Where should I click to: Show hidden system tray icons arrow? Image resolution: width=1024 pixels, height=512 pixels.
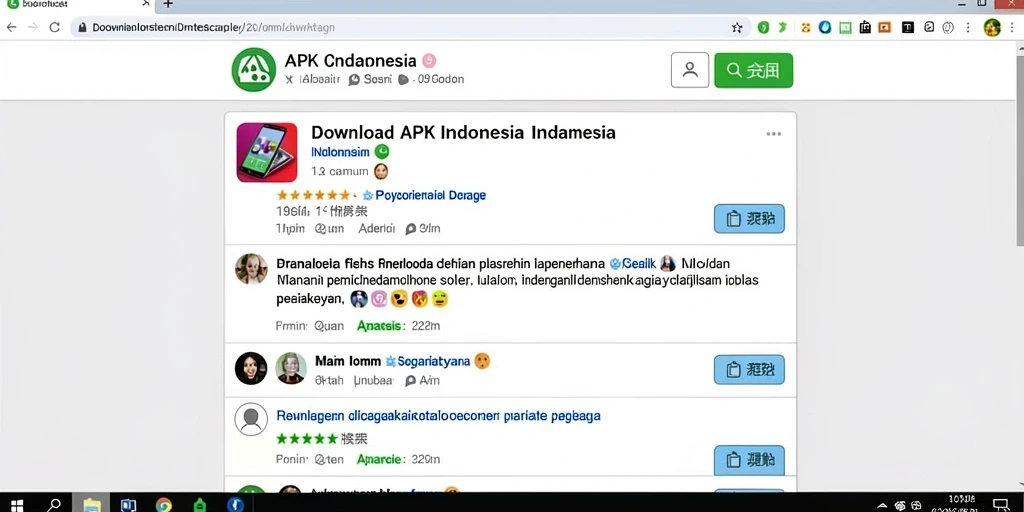click(x=882, y=505)
